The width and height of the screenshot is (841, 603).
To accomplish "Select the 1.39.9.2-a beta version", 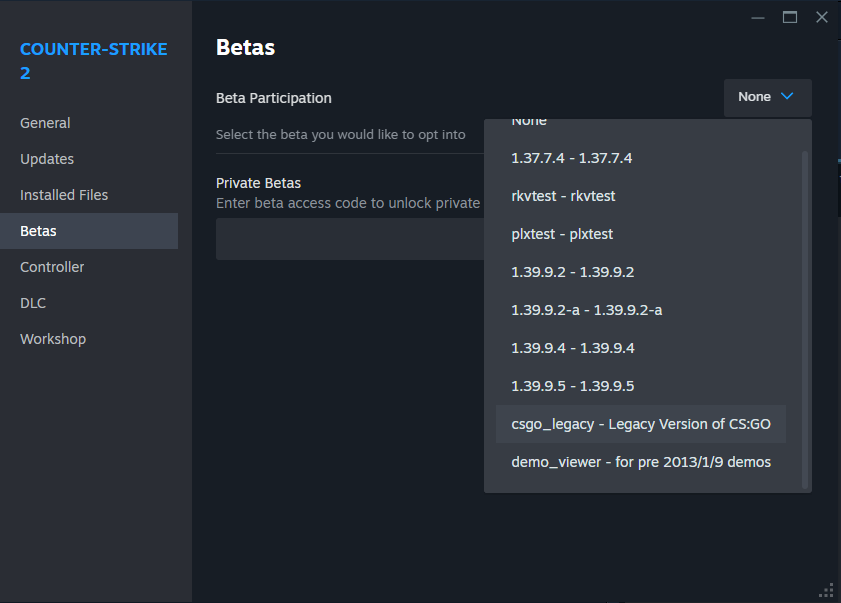I will click(x=586, y=310).
